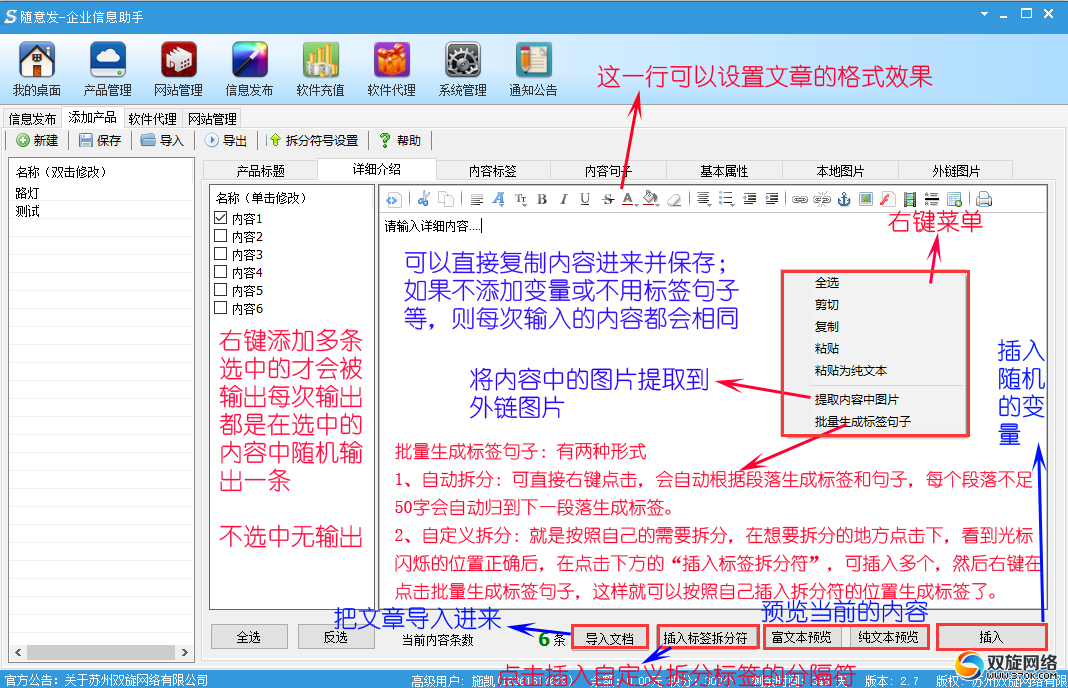The height and width of the screenshot is (688, 1068).
Task: Switch to 本地图片 tab
Action: tap(840, 171)
